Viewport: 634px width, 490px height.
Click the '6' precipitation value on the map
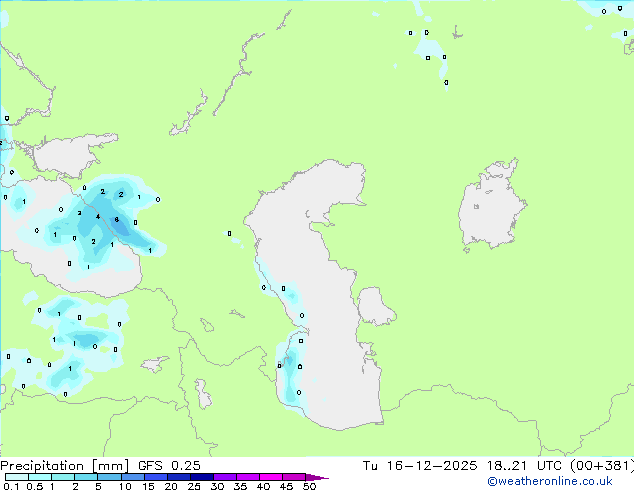click(116, 220)
